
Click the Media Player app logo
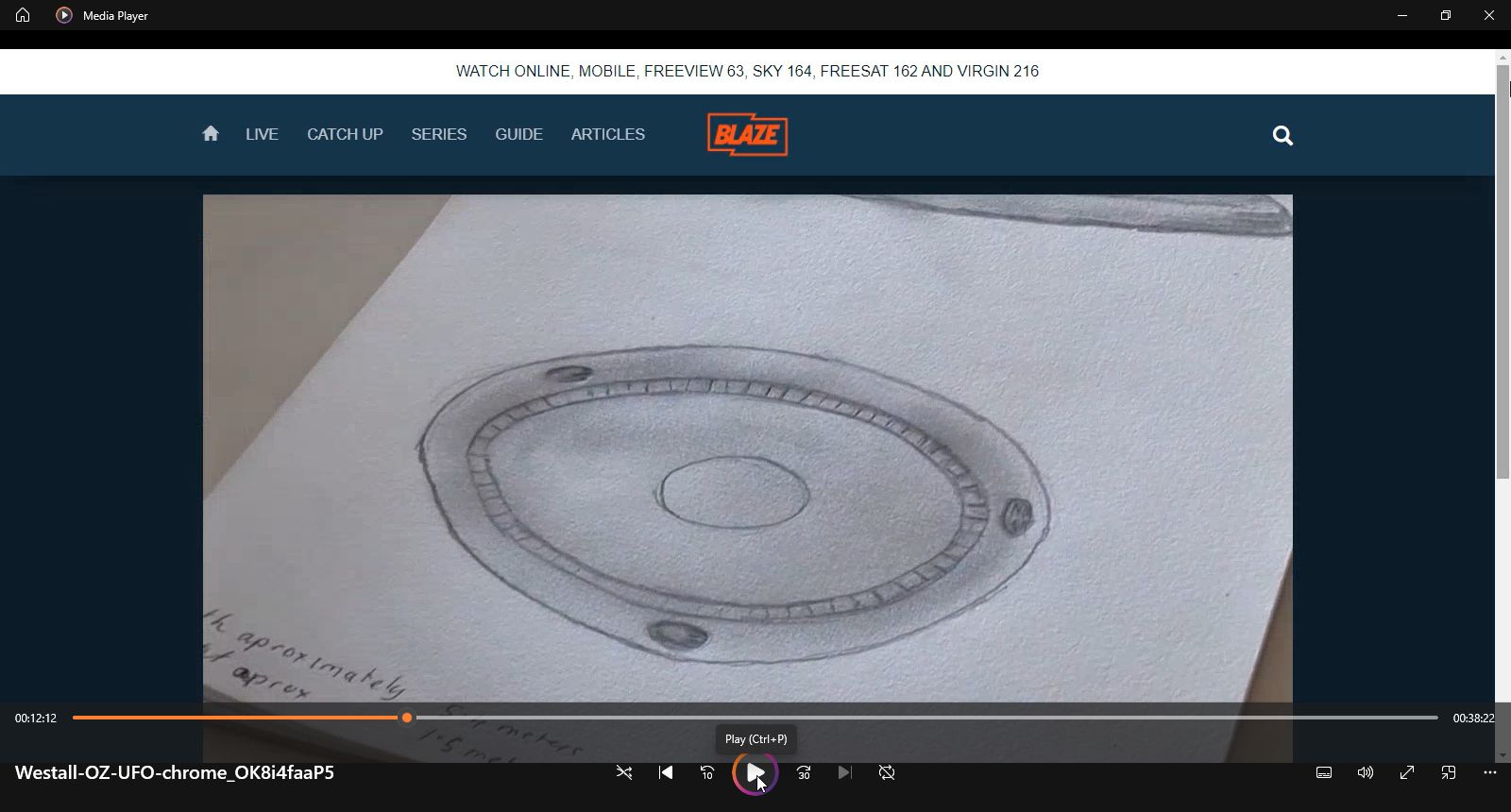click(x=64, y=15)
